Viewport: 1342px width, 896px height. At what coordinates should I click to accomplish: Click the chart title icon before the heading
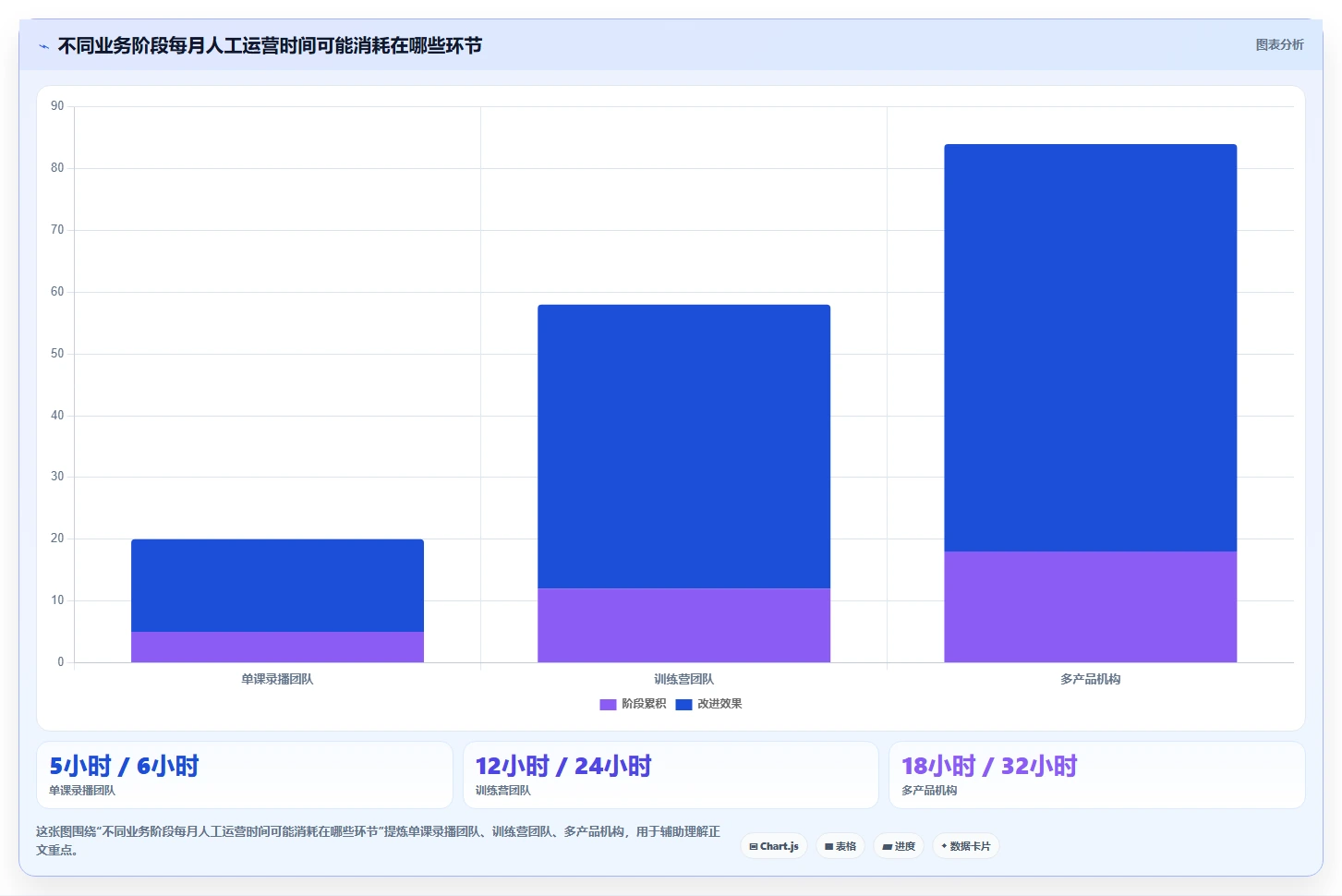point(43,46)
